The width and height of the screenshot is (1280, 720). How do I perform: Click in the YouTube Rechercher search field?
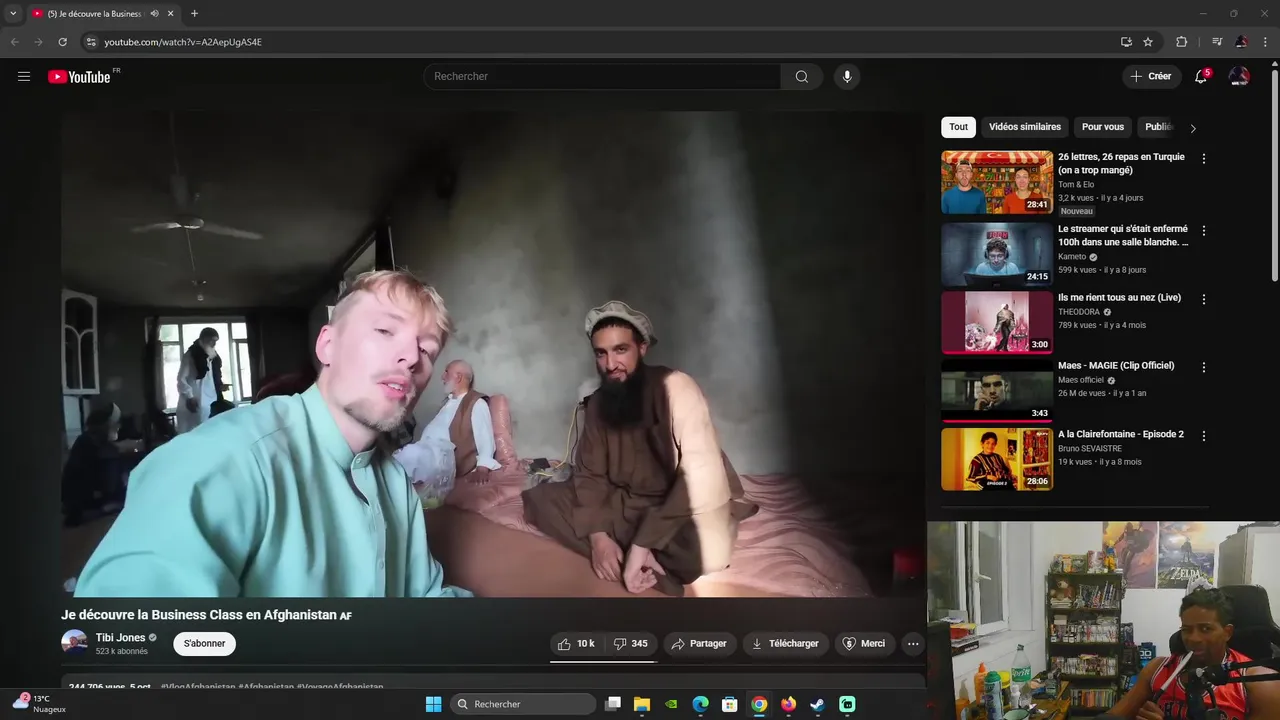pyautogui.click(x=602, y=76)
